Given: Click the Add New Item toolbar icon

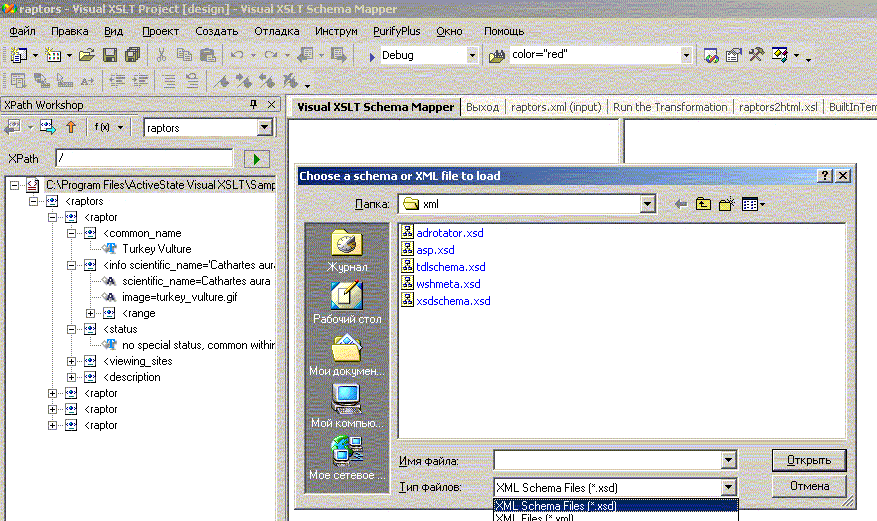Looking at the screenshot, I should coord(53,55).
